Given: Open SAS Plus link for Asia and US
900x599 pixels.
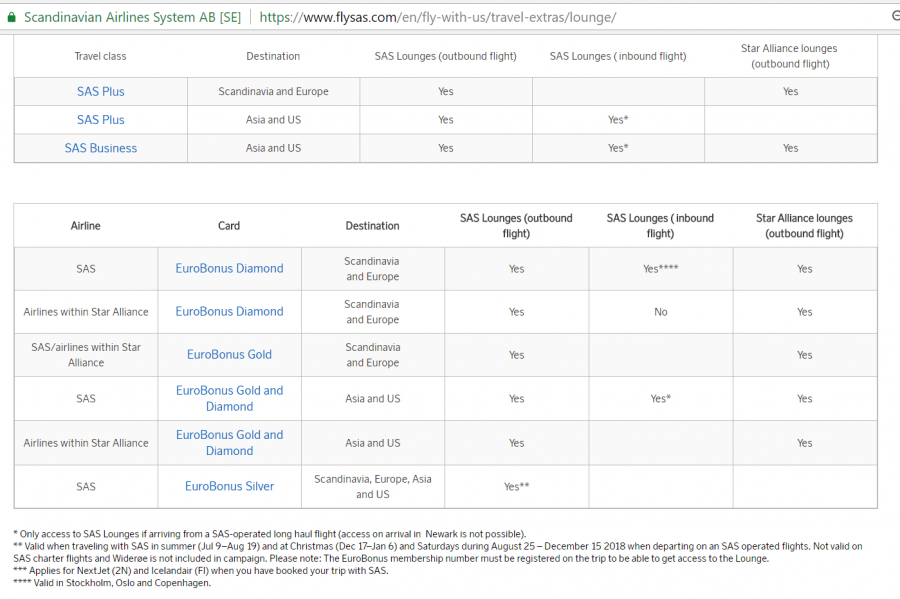Looking at the screenshot, I should [x=101, y=120].
